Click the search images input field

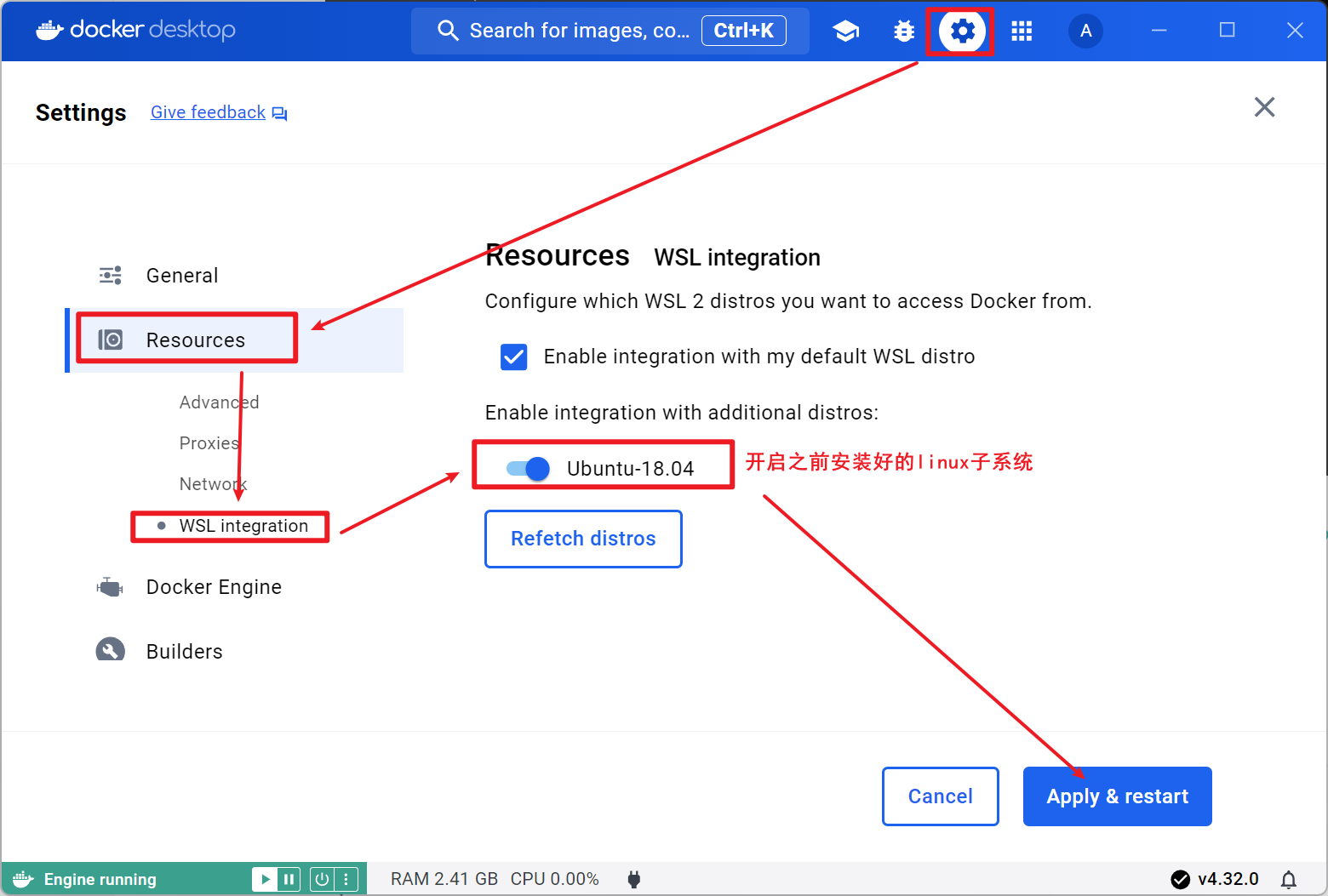click(610, 31)
